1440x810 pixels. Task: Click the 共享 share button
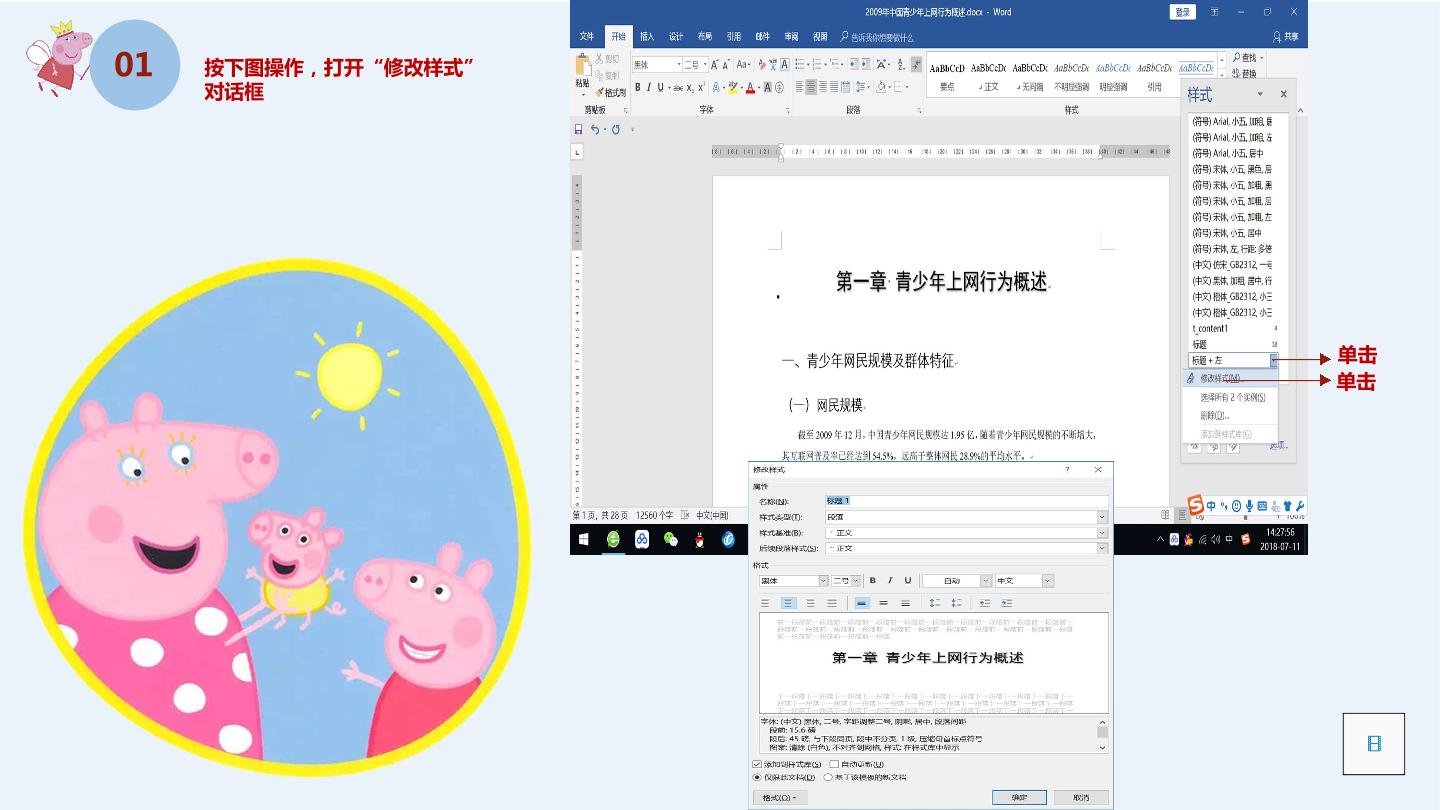(x=1286, y=36)
